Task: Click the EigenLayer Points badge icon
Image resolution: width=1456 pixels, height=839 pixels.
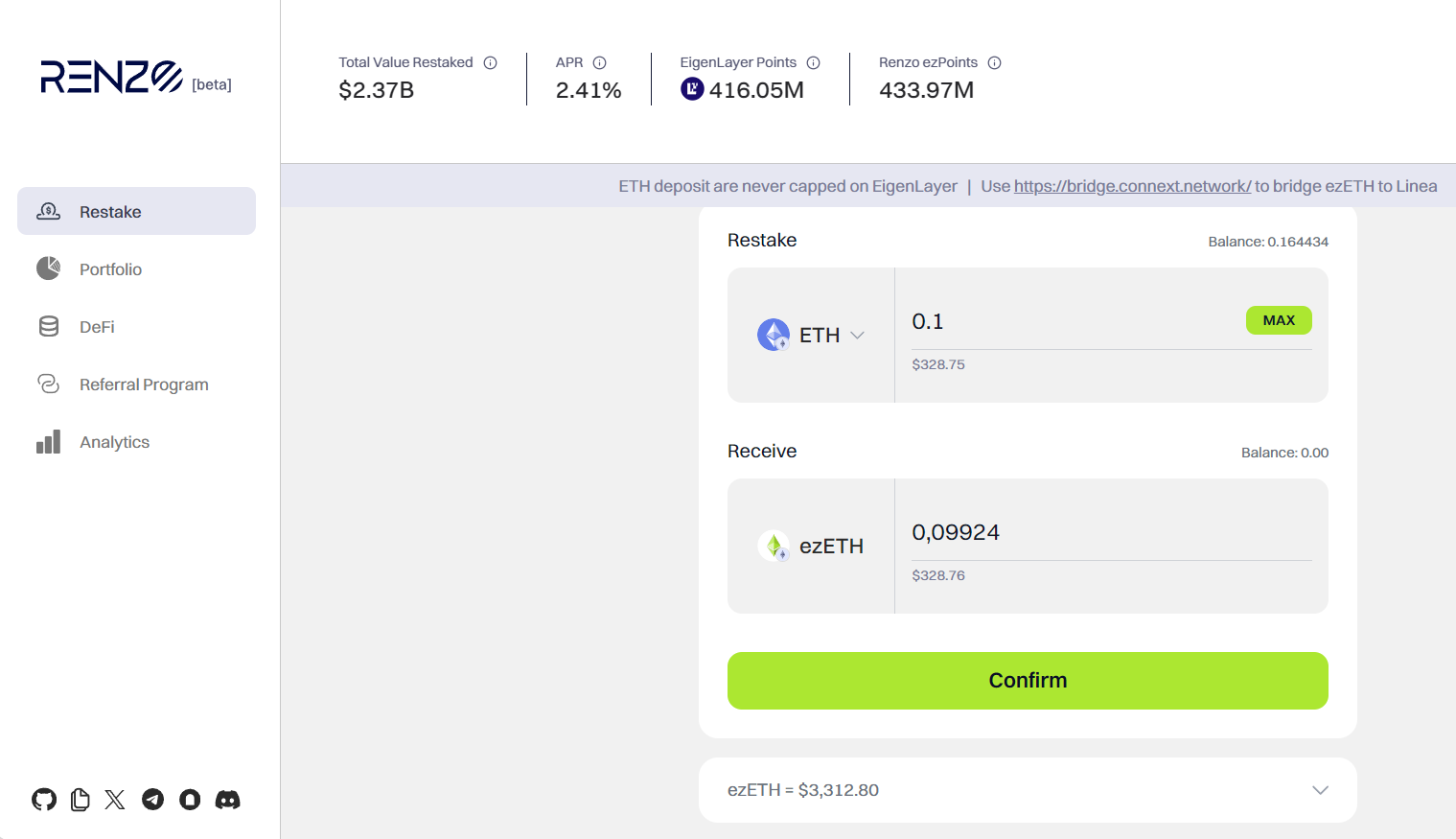Action: pos(692,89)
